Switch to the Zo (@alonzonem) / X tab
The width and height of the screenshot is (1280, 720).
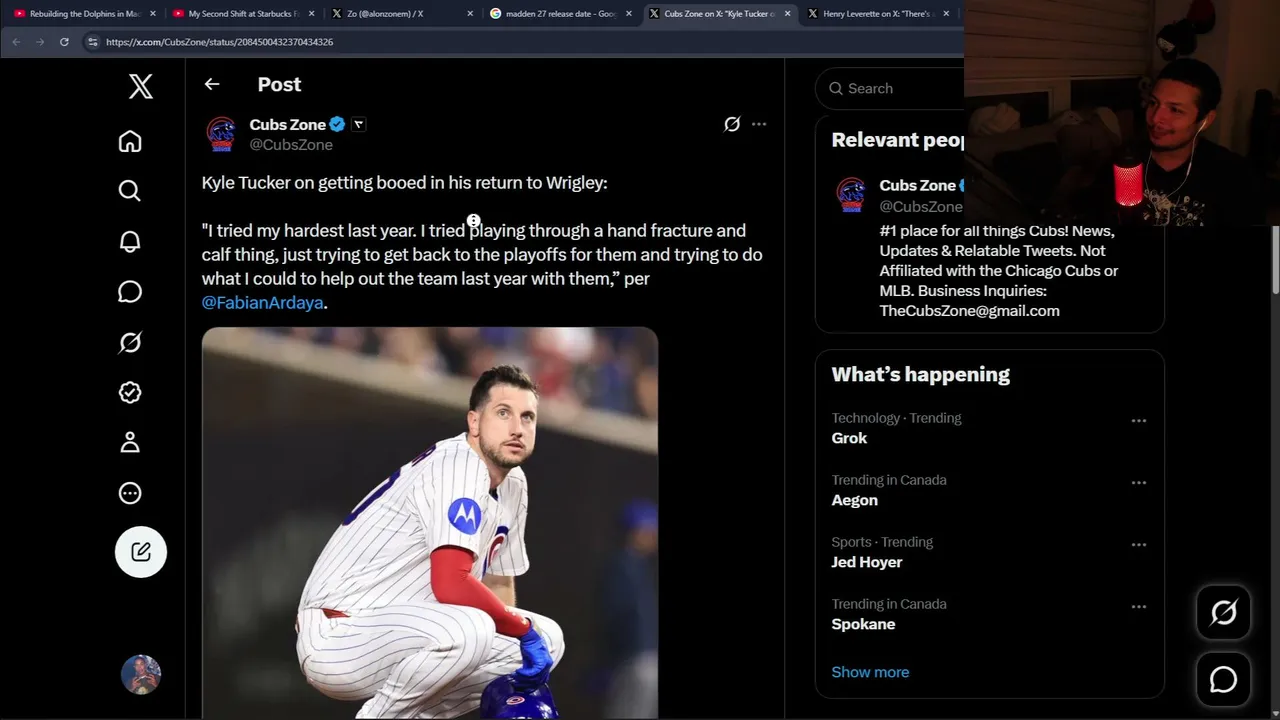click(x=401, y=14)
